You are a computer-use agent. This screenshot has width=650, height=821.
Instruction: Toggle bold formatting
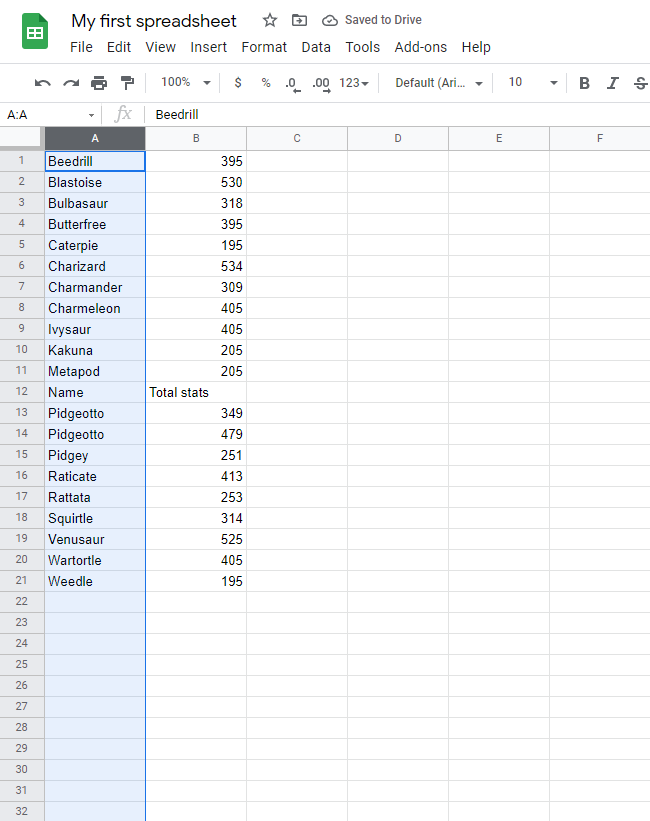(x=585, y=83)
